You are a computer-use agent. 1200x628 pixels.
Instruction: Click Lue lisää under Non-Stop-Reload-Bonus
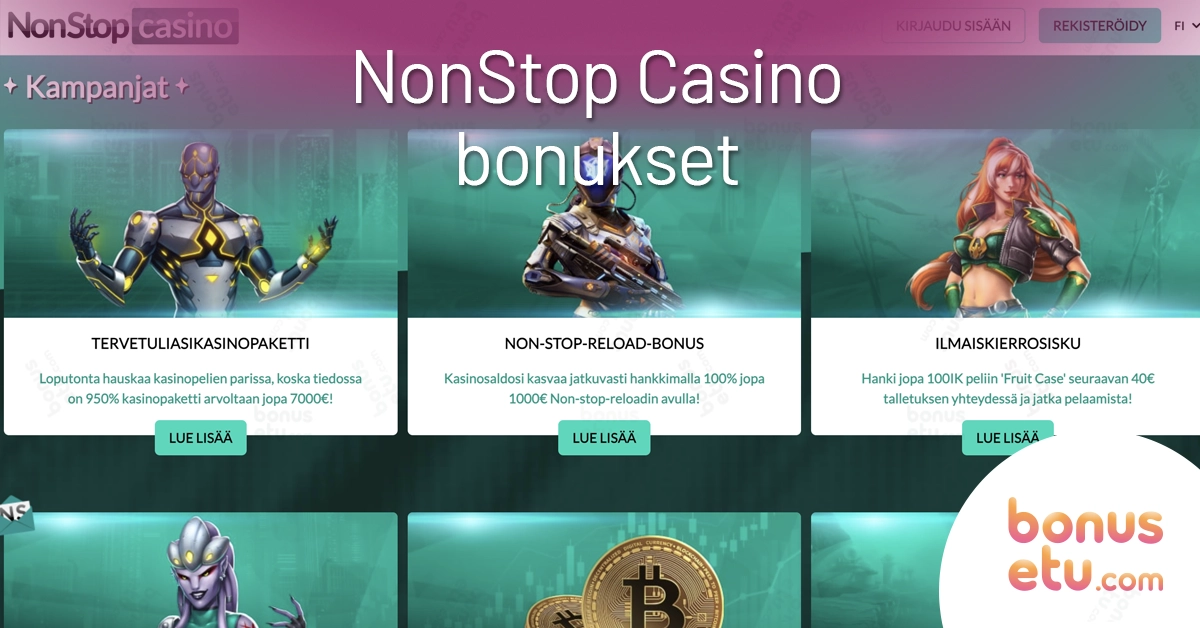604,437
